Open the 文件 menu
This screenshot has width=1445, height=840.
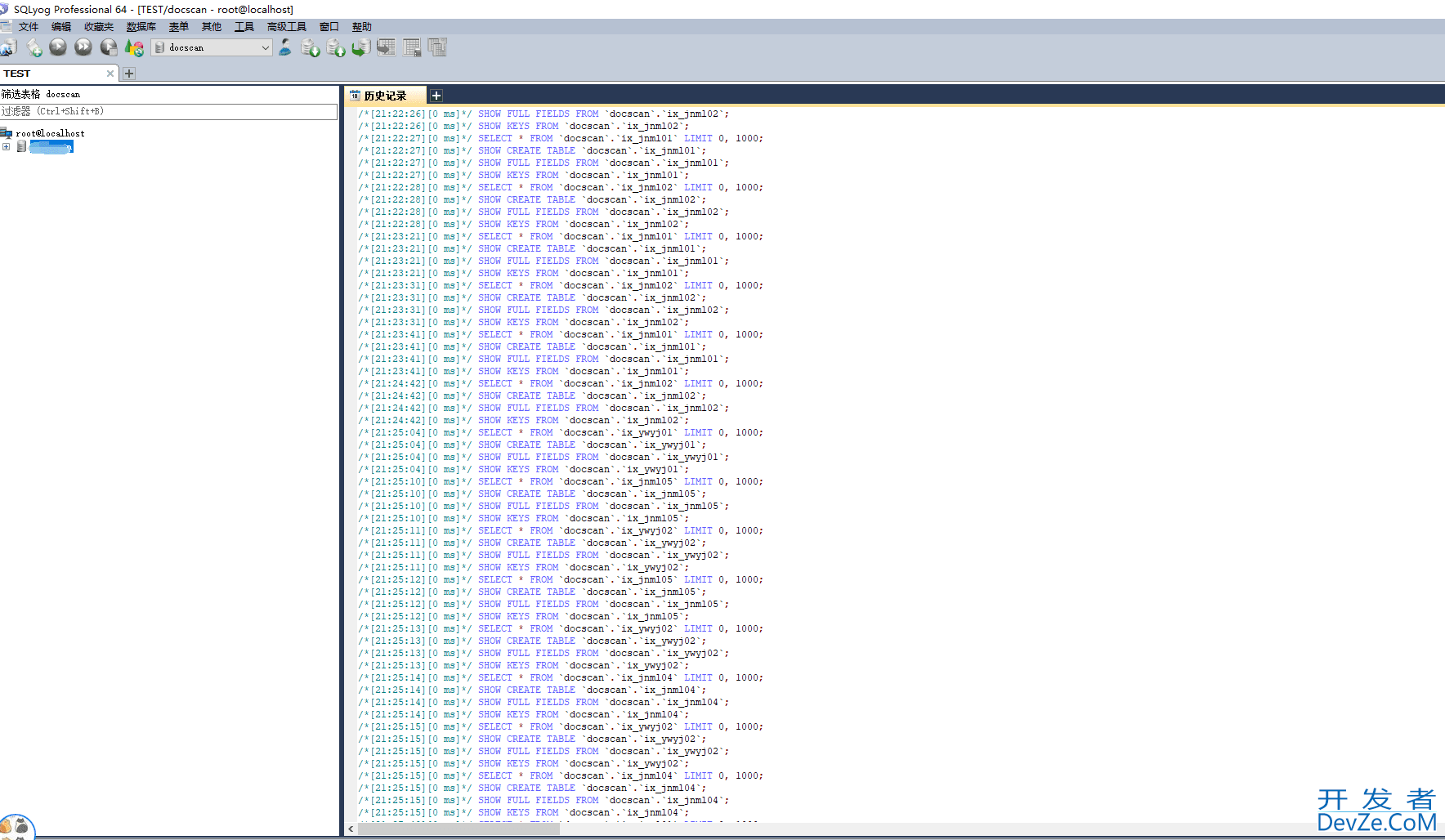pyautogui.click(x=29, y=26)
